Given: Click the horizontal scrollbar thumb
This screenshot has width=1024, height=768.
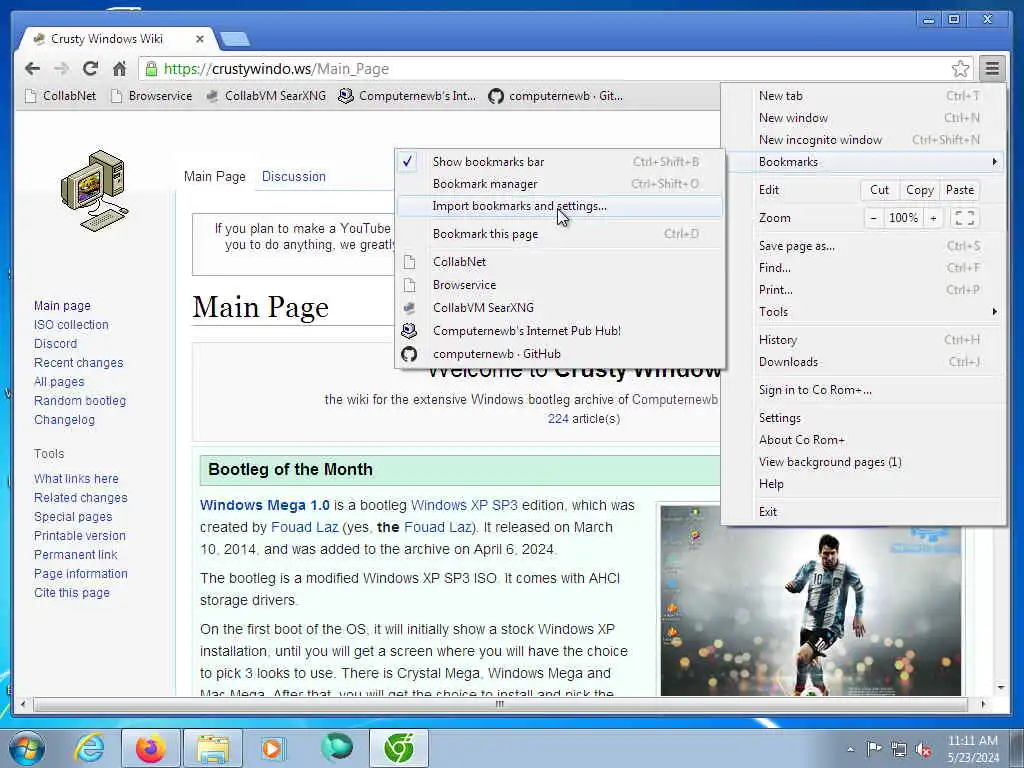Looking at the screenshot, I should pyautogui.click(x=500, y=704).
